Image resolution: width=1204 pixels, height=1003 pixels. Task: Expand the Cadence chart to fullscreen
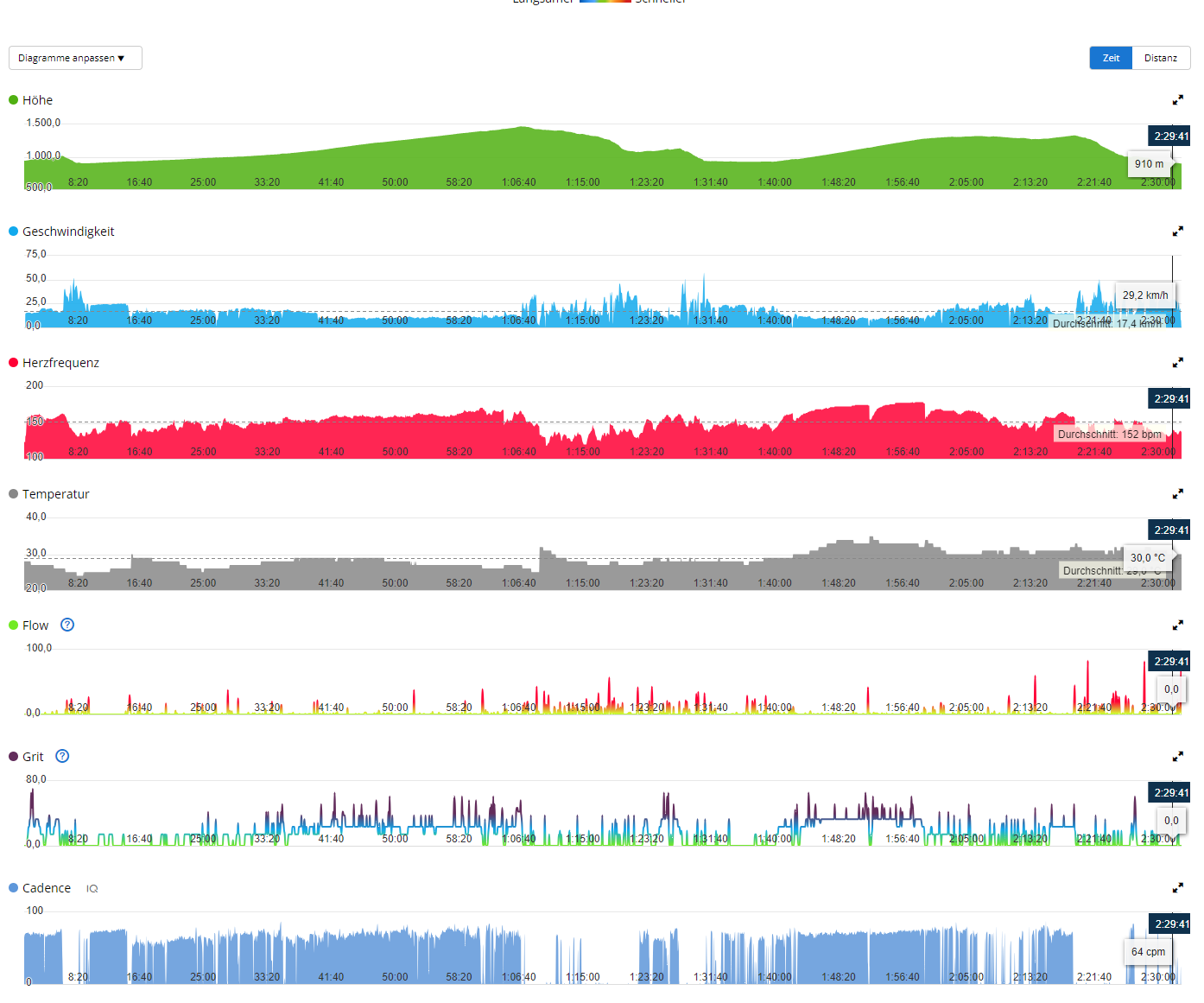click(1177, 888)
